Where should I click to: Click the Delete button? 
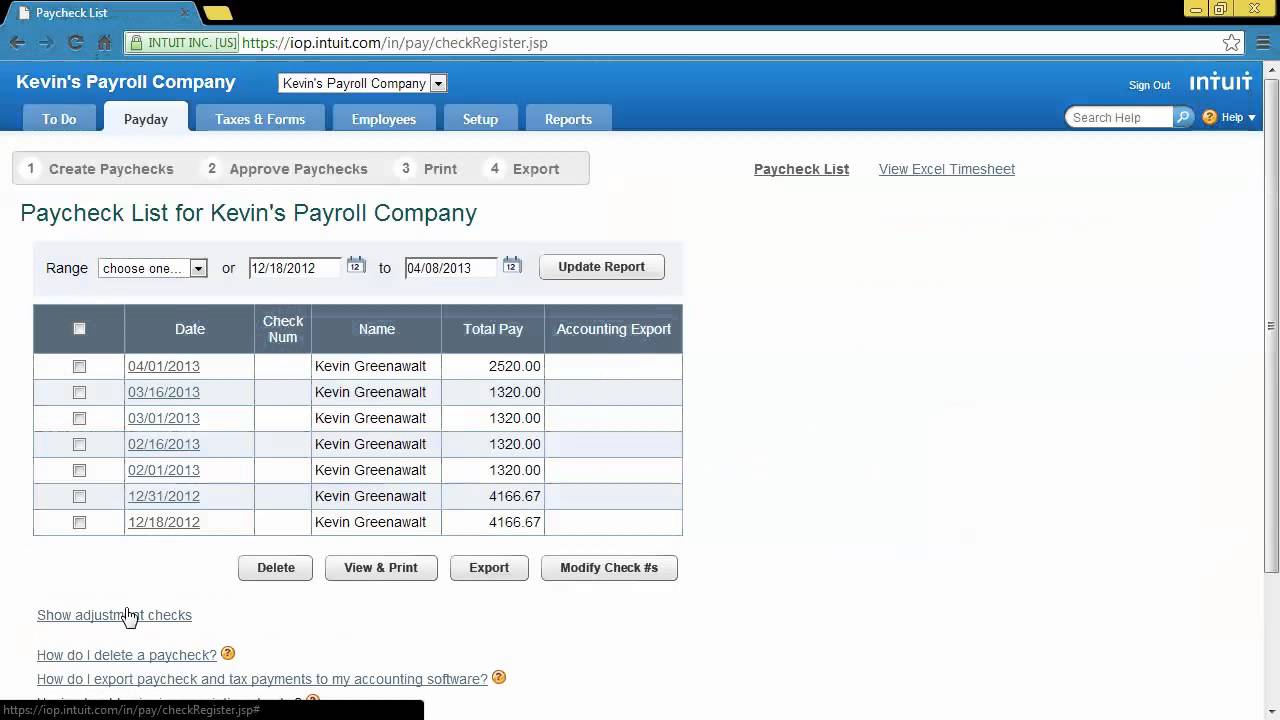click(x=276, y=568)
